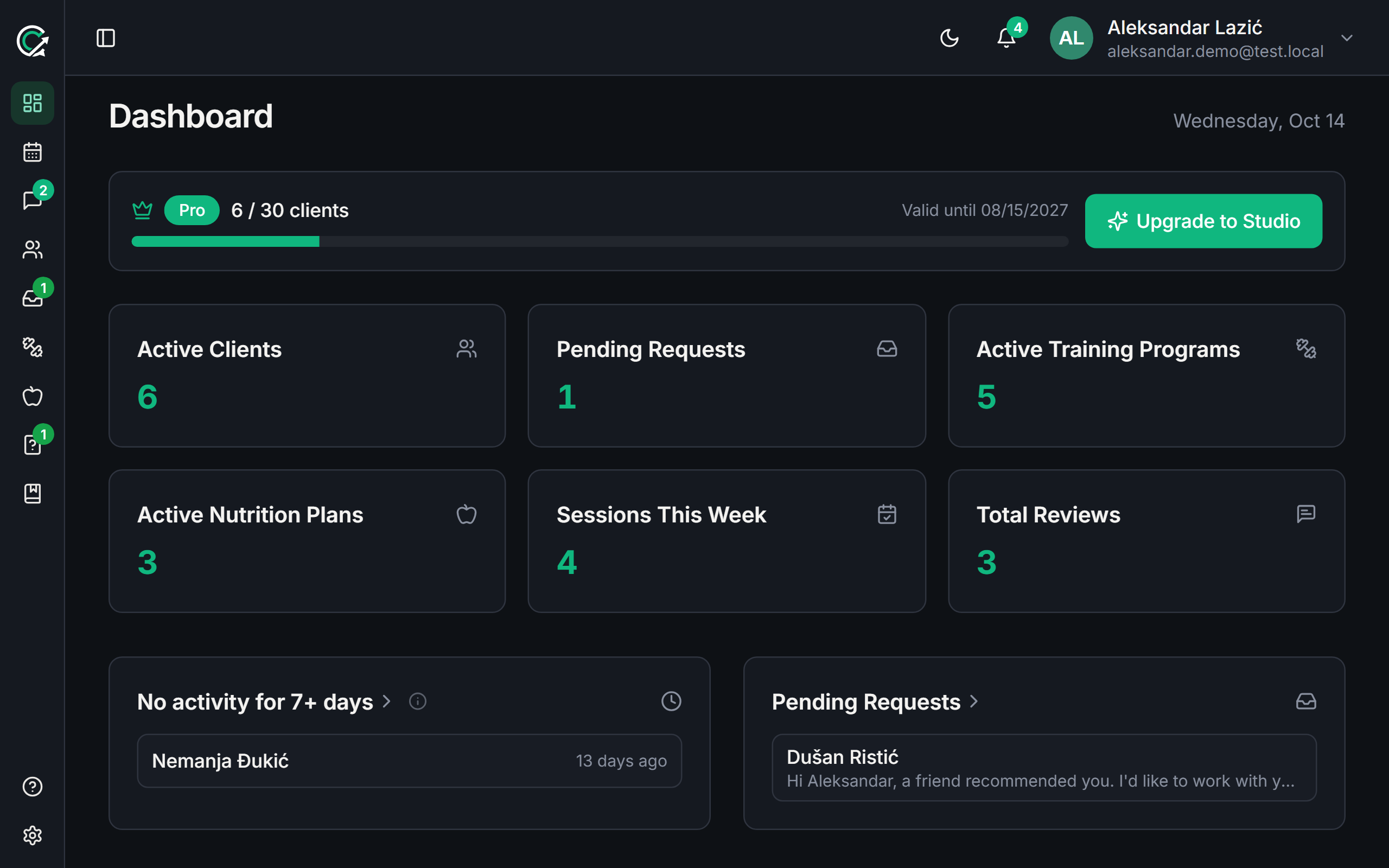
Task: Open the Active Training Programs stat card
Action: 1146,375
